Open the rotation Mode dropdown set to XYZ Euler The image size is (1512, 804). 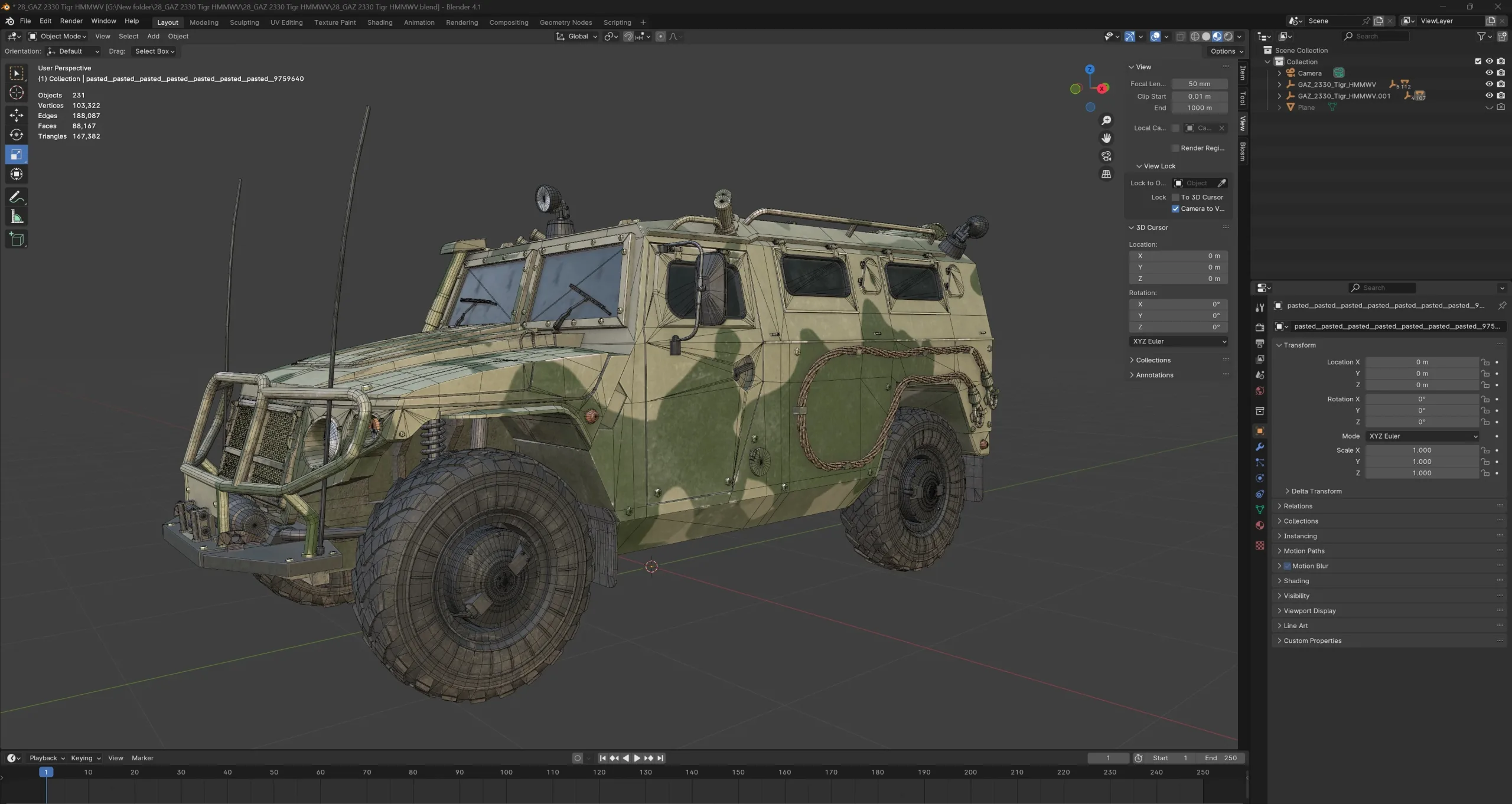pyautogui.click(x=1422, y=436)
